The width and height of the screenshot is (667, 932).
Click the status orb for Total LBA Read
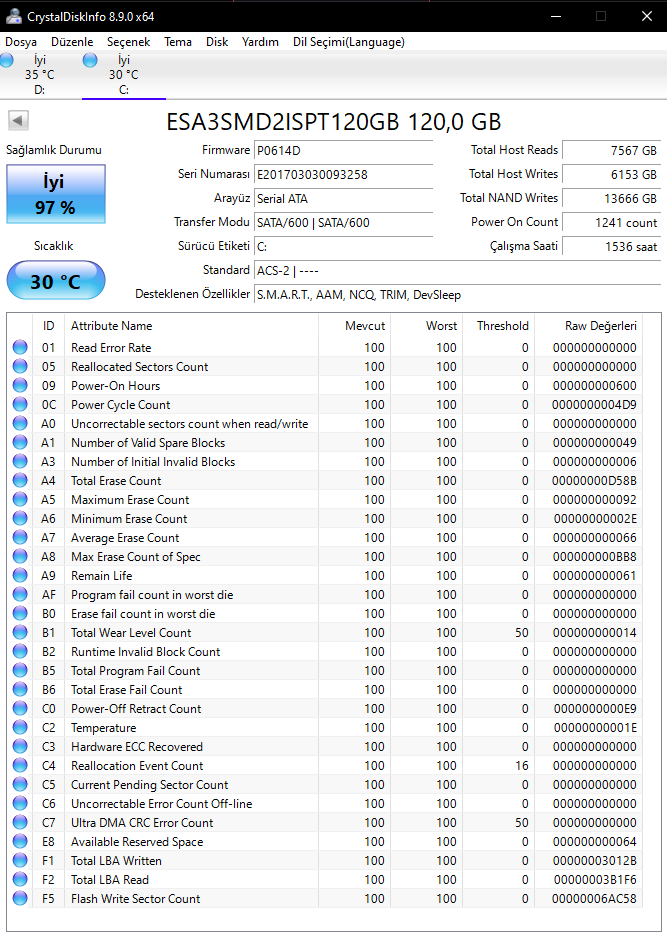click(20, 880)
